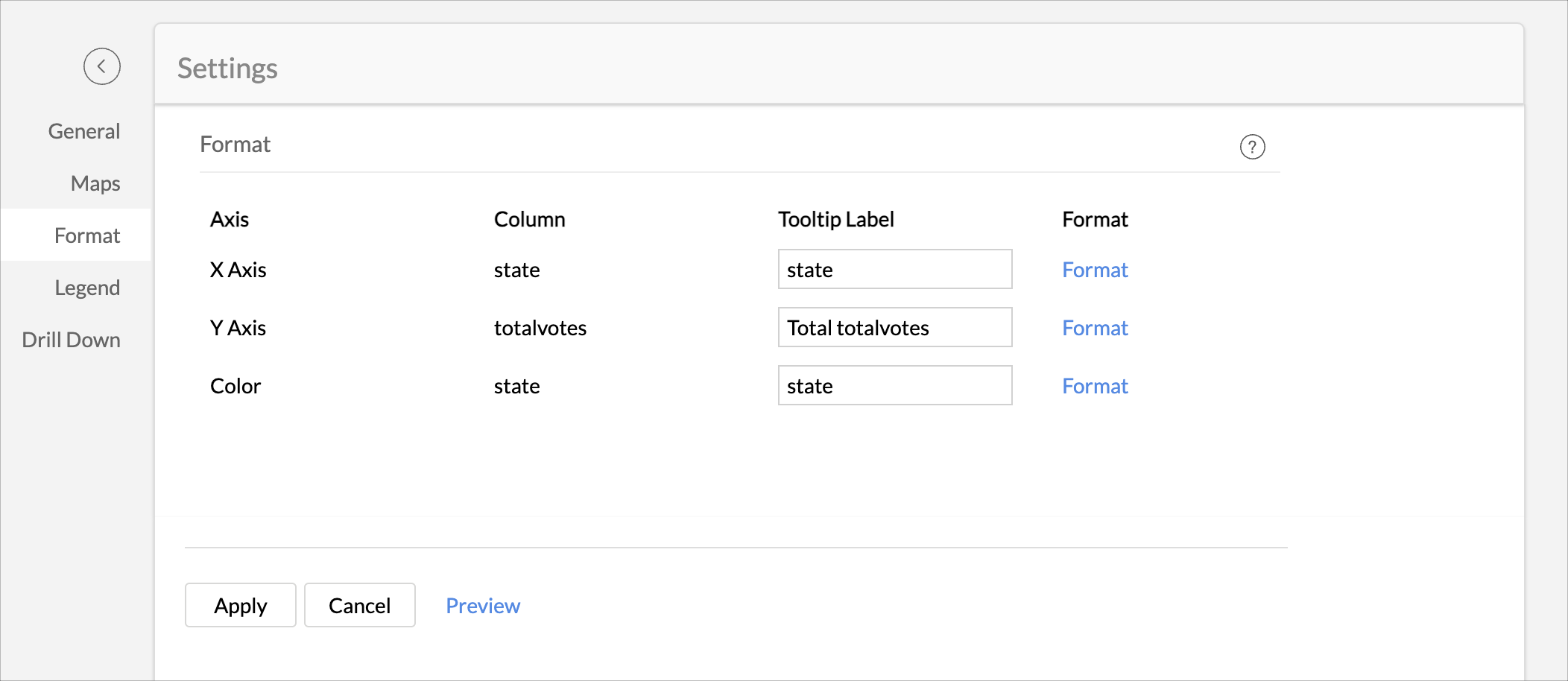The image size is (1568, 681).
Task: Open the Format link for the Color row
Action: click(x=1094, y=386)
